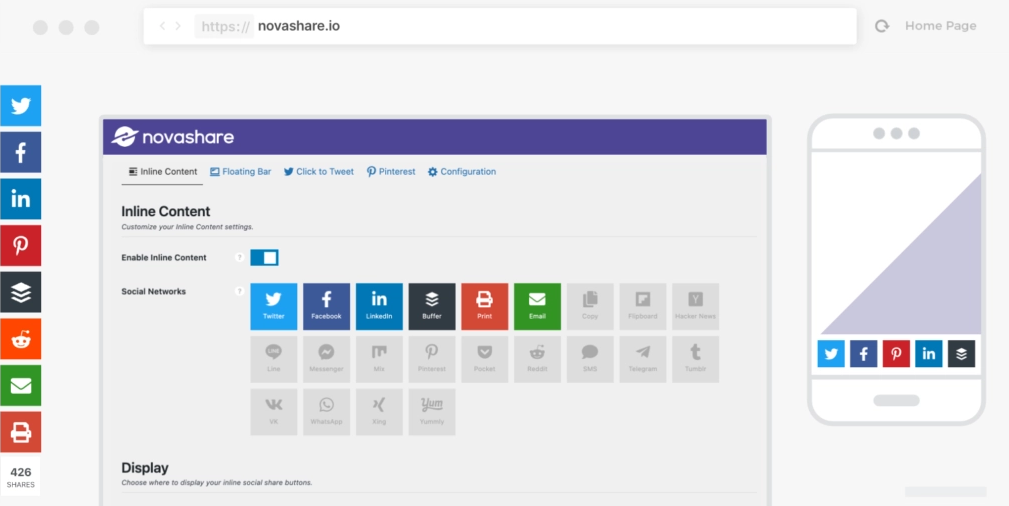
Task: Enable the Telegram network tile
Action: [x=643, y=359]
